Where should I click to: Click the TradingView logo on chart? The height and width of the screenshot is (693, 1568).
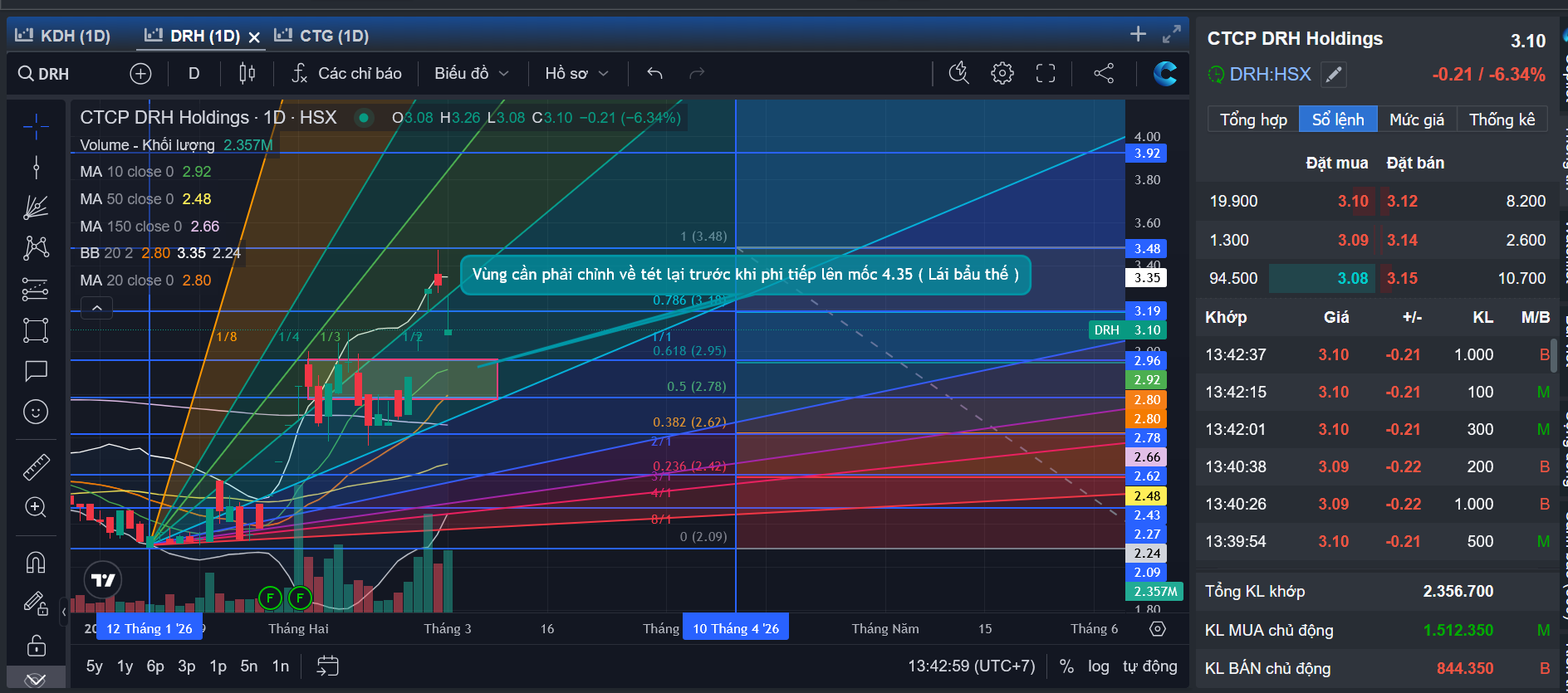coord(103,580)
